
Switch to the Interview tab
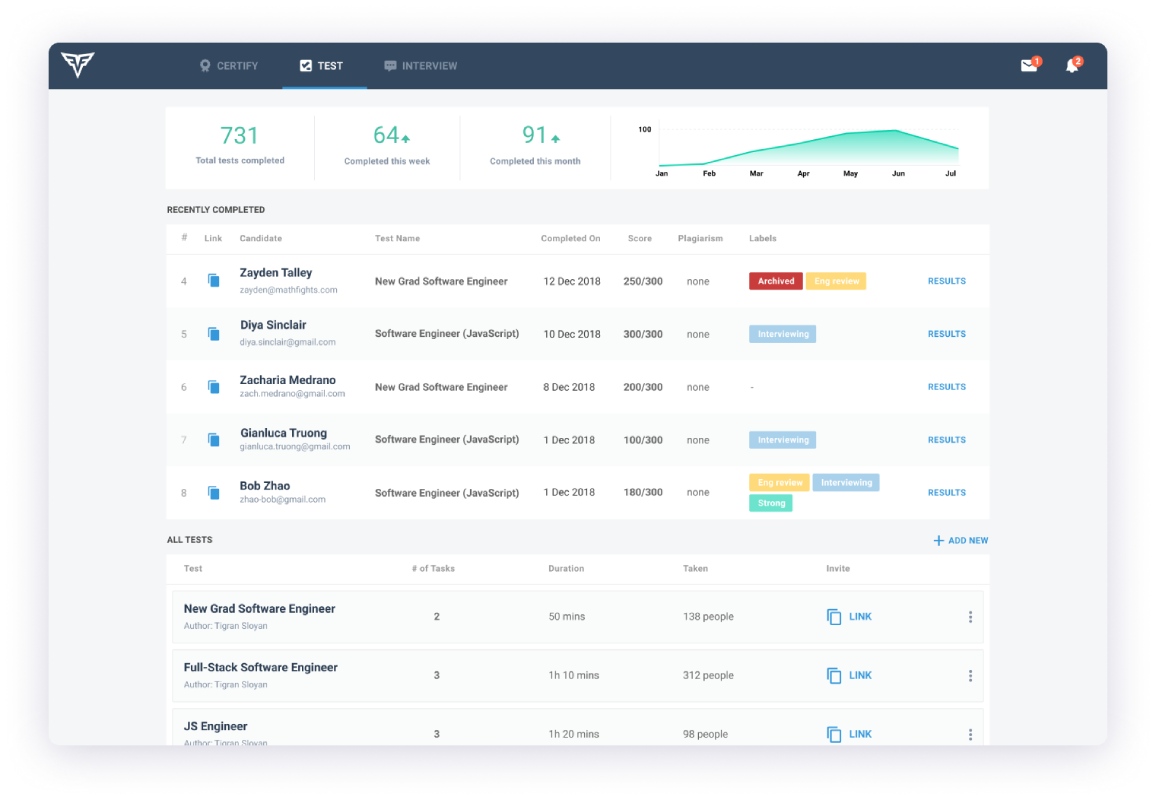coord(420,66)
